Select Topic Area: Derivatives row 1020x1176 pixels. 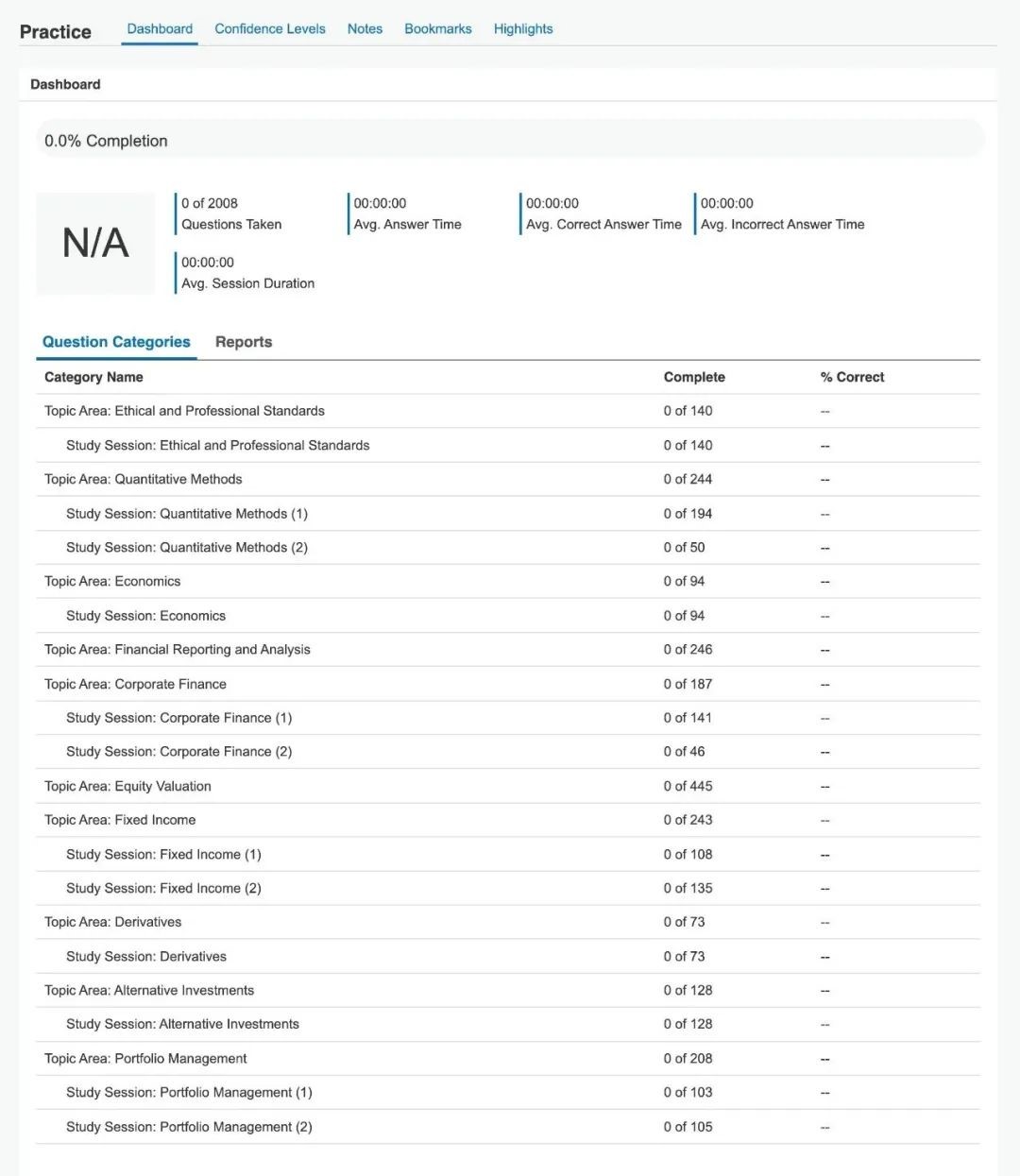click(112, 922)
